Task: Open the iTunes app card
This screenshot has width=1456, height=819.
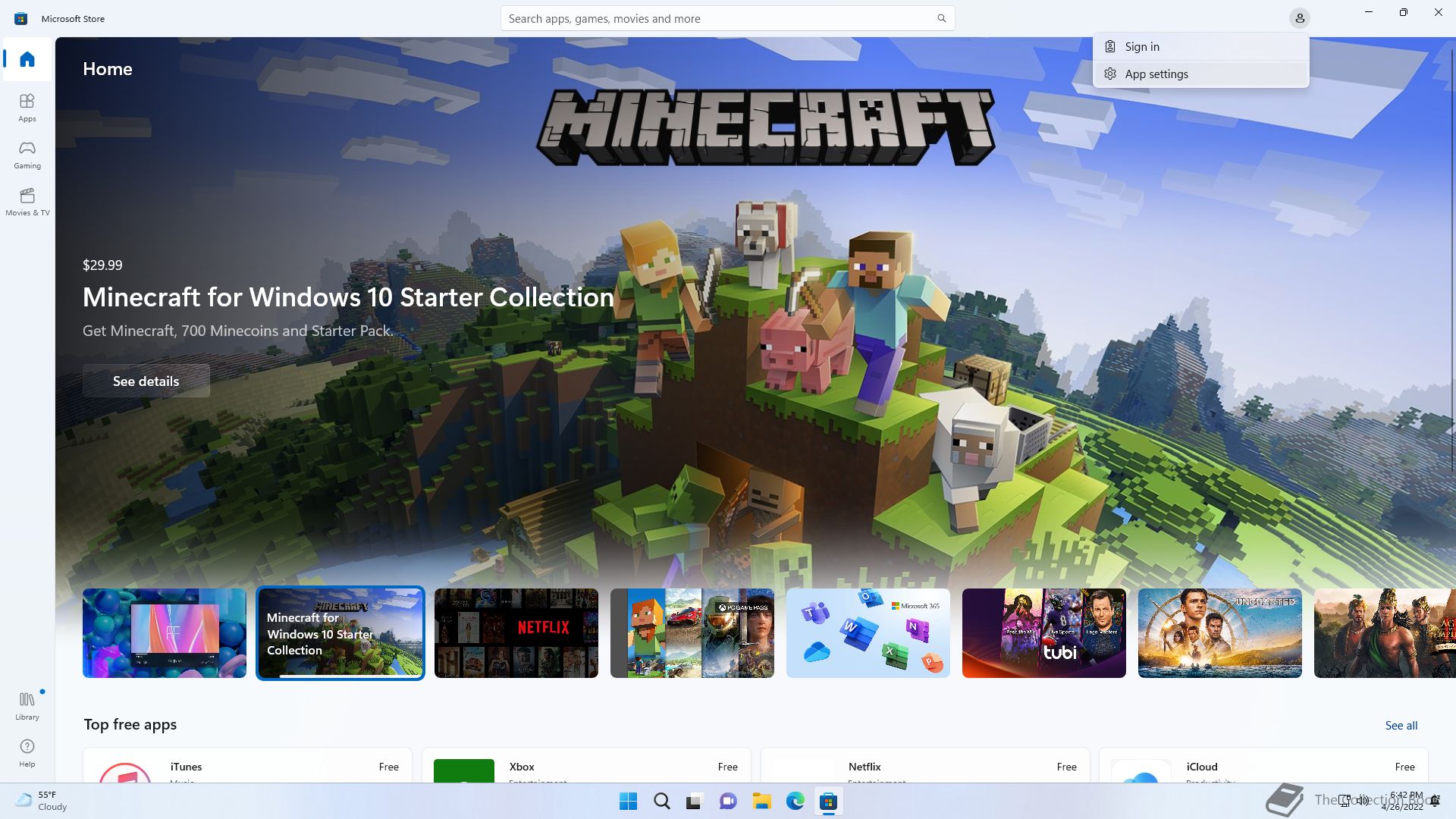Action: click(x=247, y=765)
